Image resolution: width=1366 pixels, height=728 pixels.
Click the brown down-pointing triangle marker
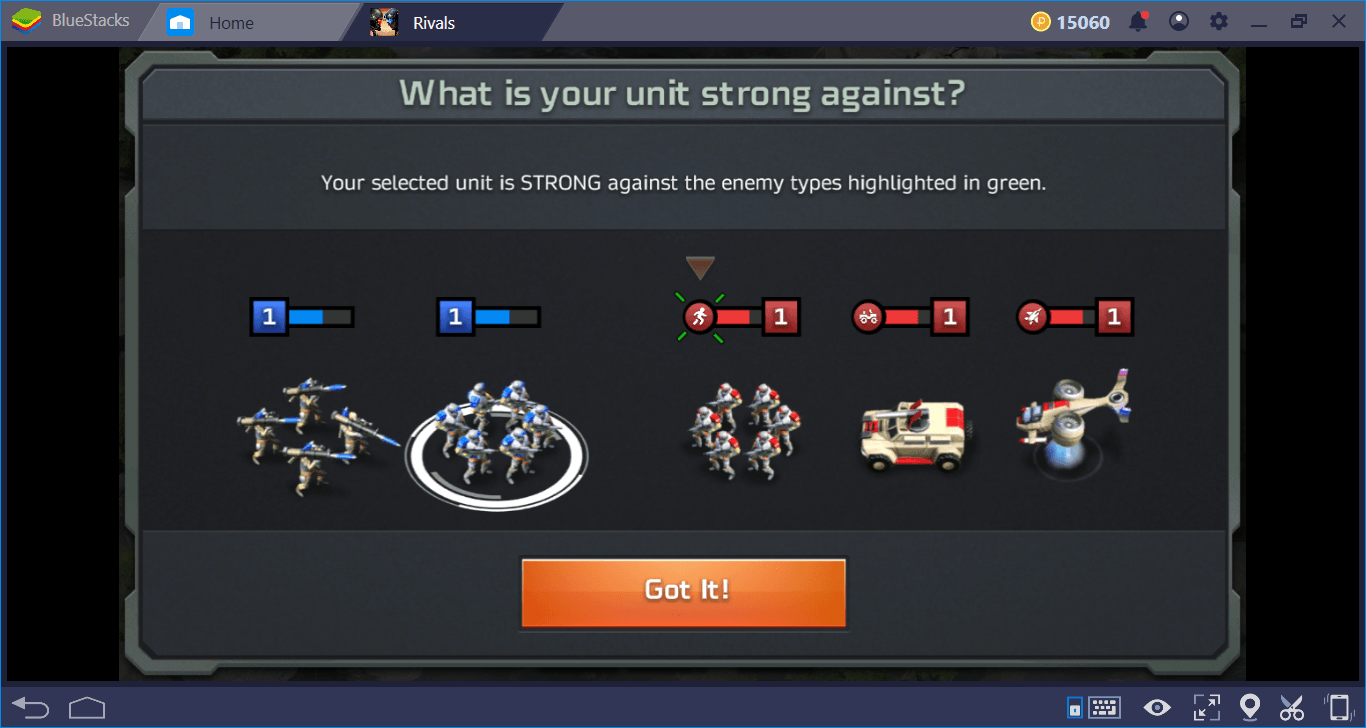[x=700, y=268]
